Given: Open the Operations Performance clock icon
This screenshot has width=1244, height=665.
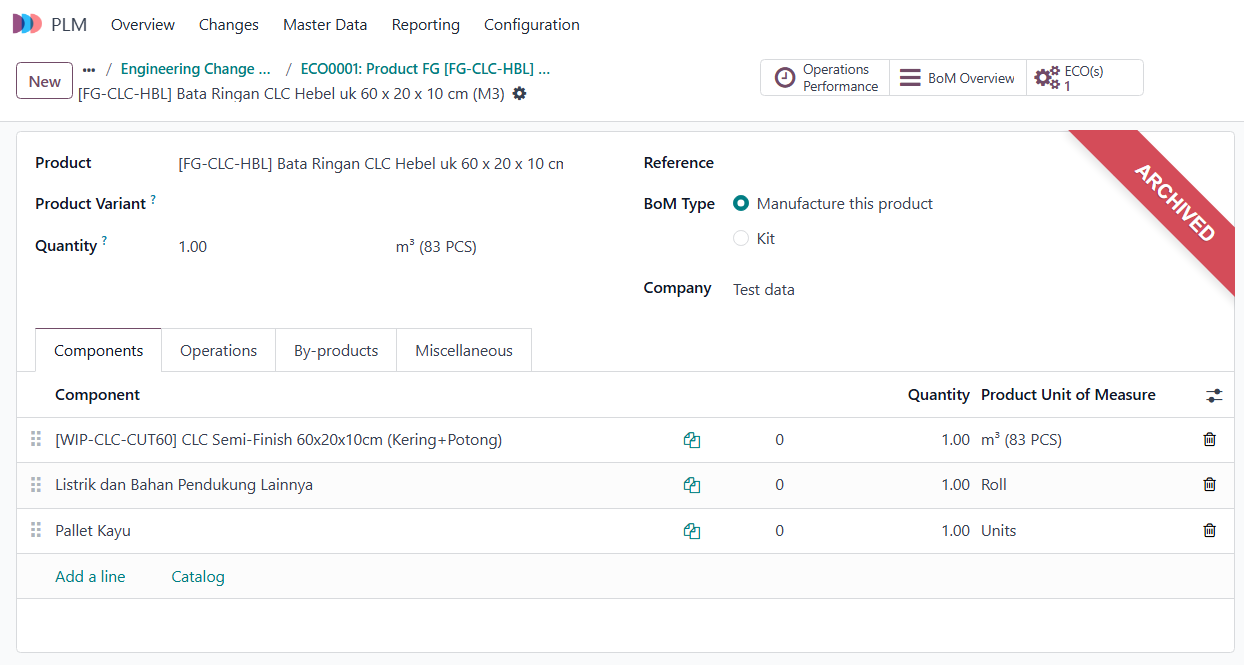Looking at the screenshot, I should (786, 78).
